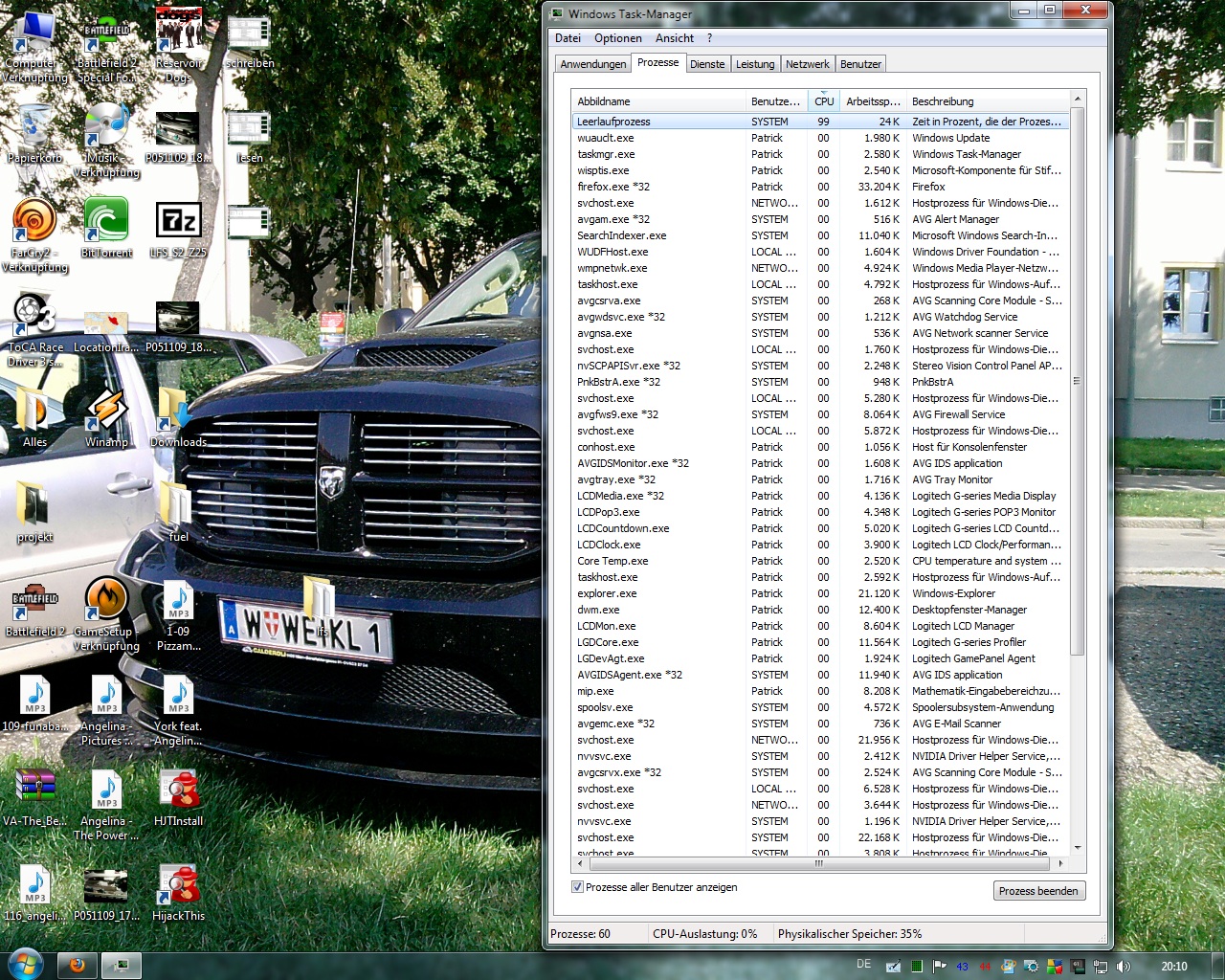Select the SearchIndexer.exe process row
The height and width of the screenshot is (980, 1225).
(820, 235)
